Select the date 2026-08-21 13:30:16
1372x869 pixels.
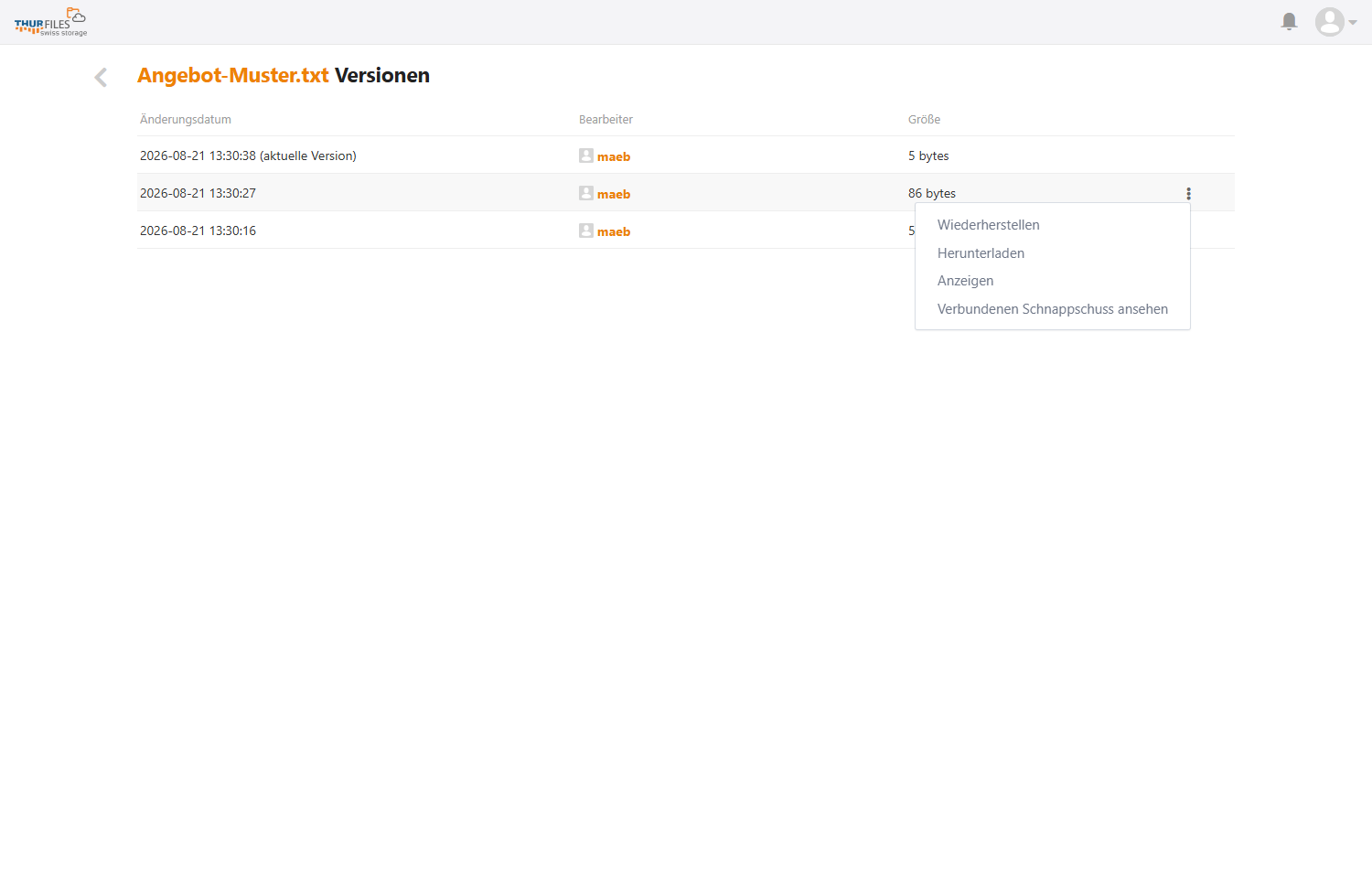pyautogui.click(x=198, y=231)
